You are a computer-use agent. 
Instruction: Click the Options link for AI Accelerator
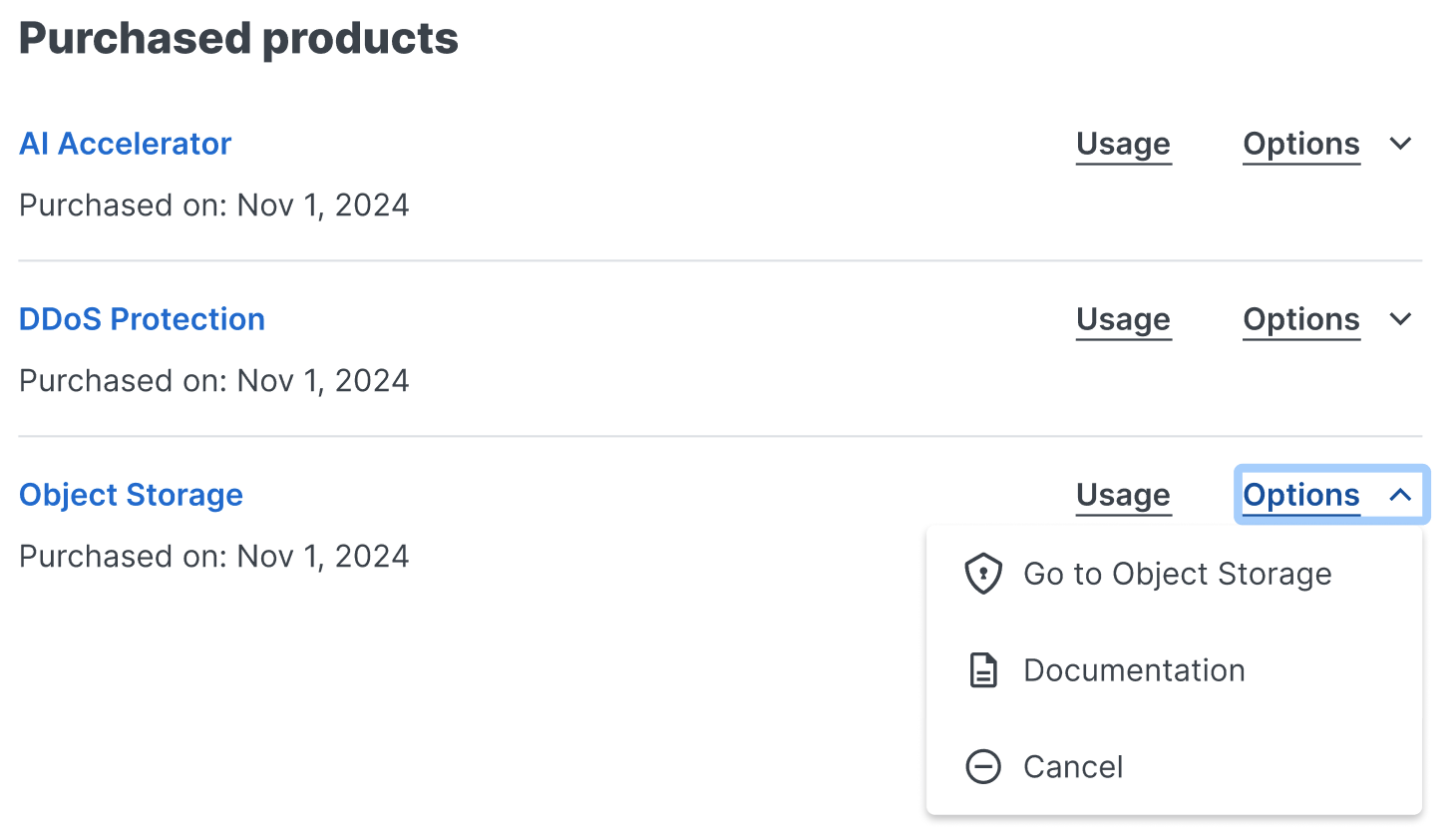click(1300, 144)
